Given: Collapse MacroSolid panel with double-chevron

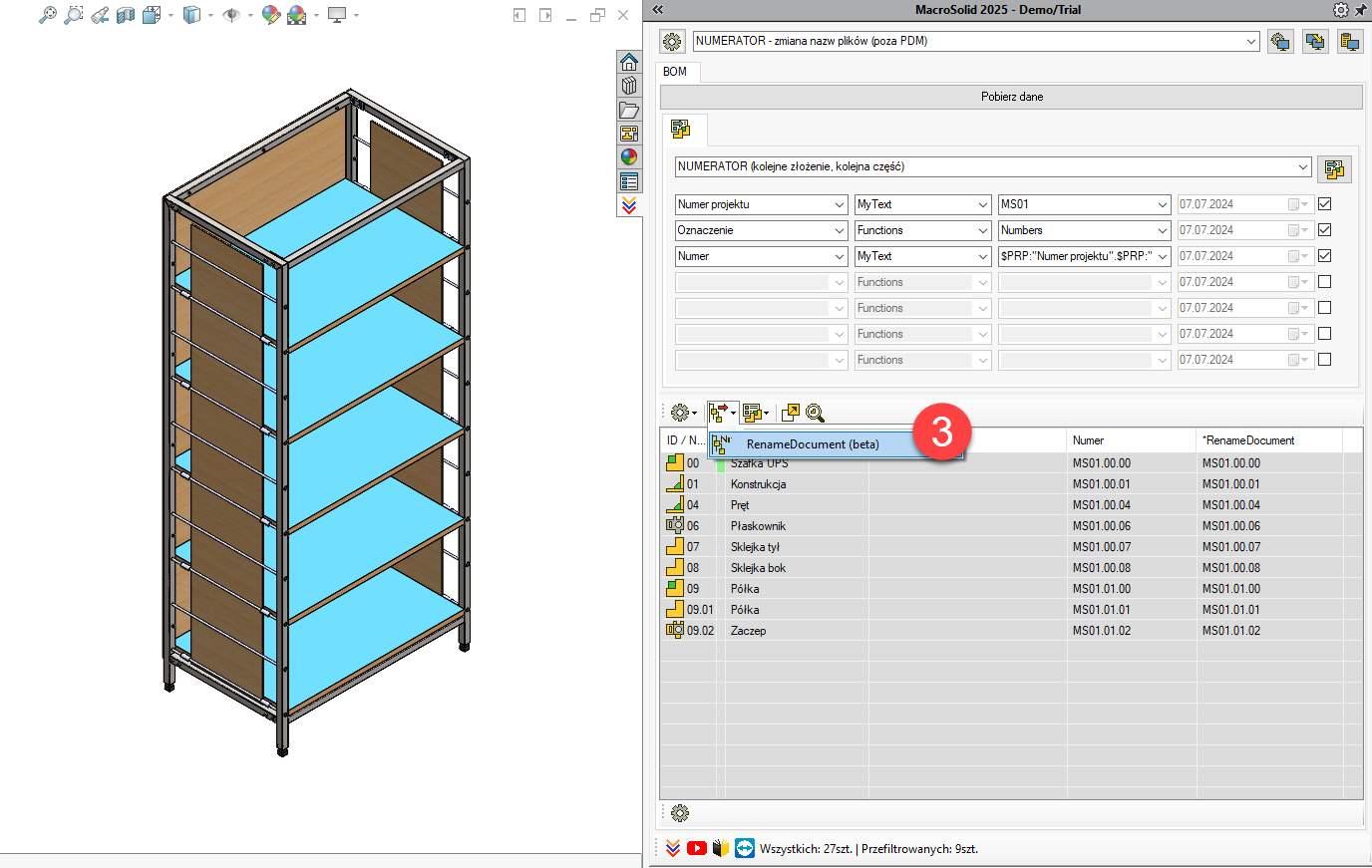Looking at the screenshot, I should tap(658, 10).
